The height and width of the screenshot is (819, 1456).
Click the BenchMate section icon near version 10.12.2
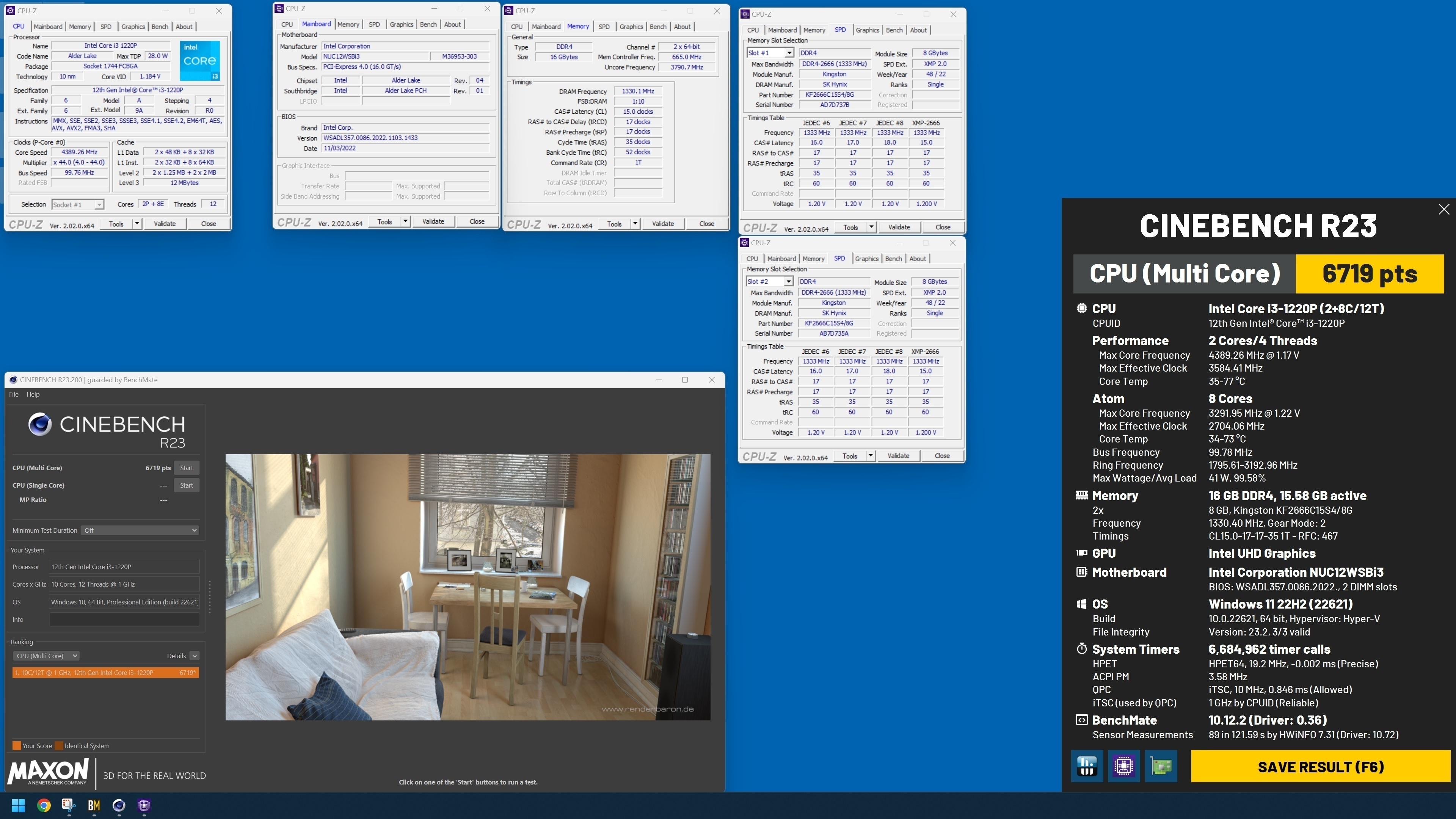point(1081,720)
